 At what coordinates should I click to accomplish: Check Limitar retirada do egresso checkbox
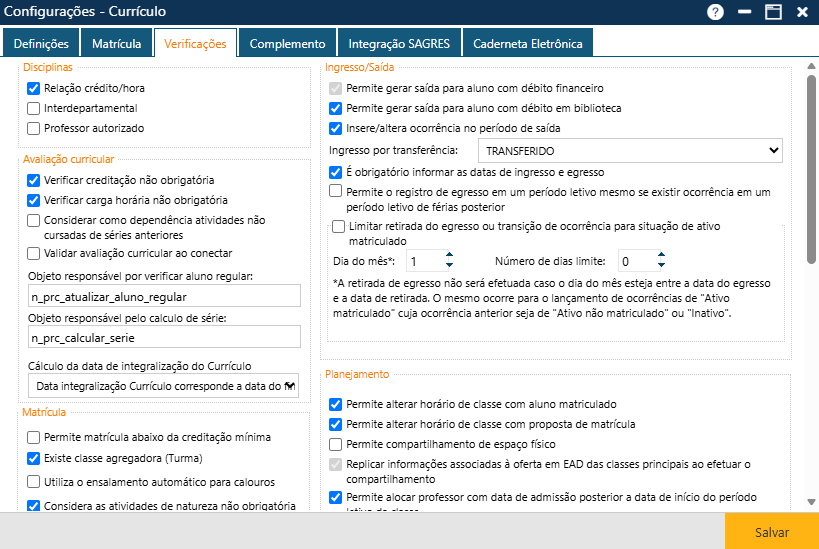click(338, 226)
